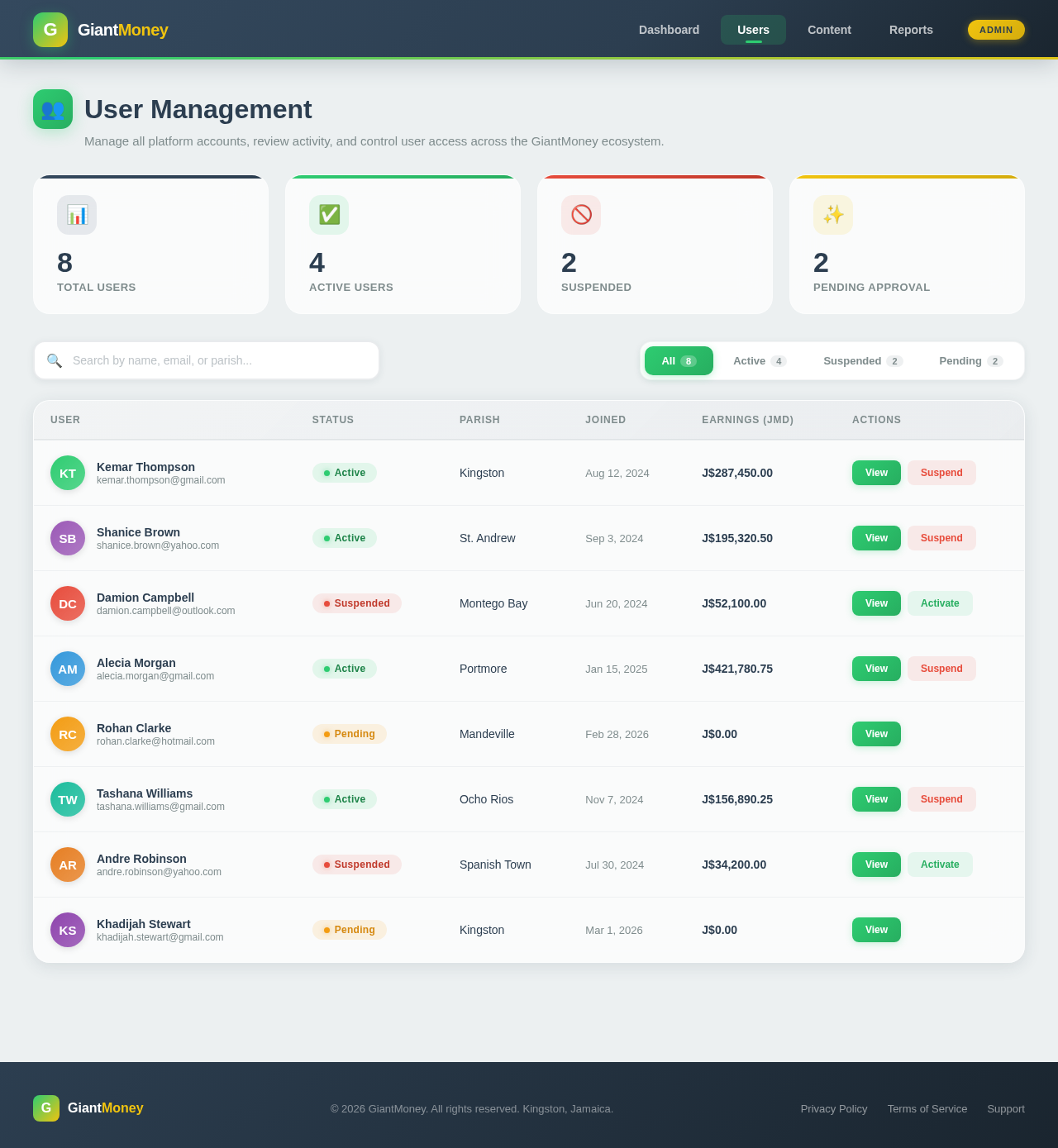1058x1148 pixels.
Task: Open the Privacy Policy link
Action: point(833,1108)
